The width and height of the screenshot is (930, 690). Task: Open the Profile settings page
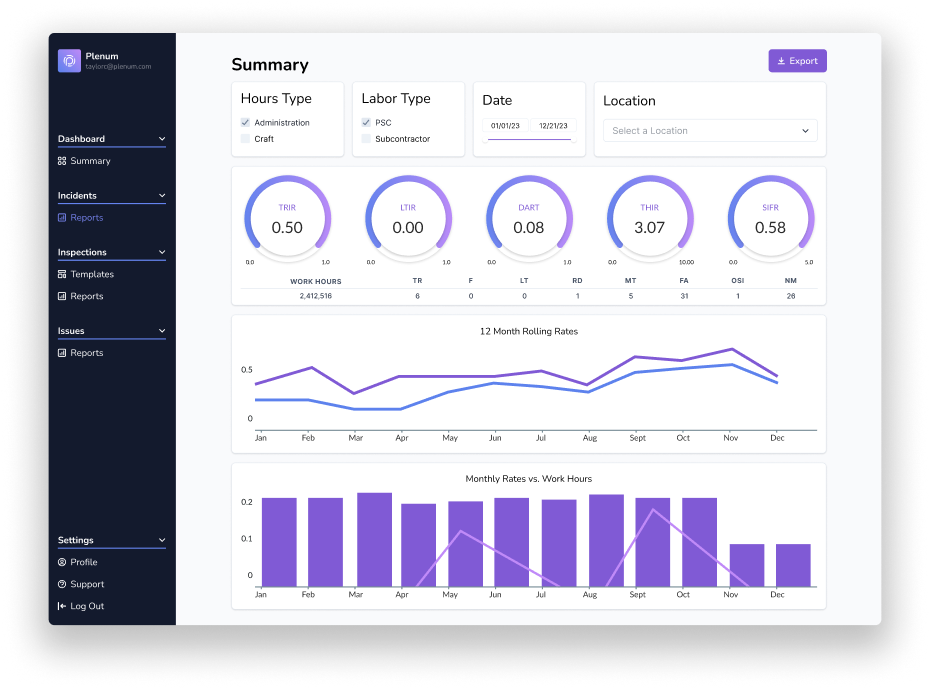78,562
